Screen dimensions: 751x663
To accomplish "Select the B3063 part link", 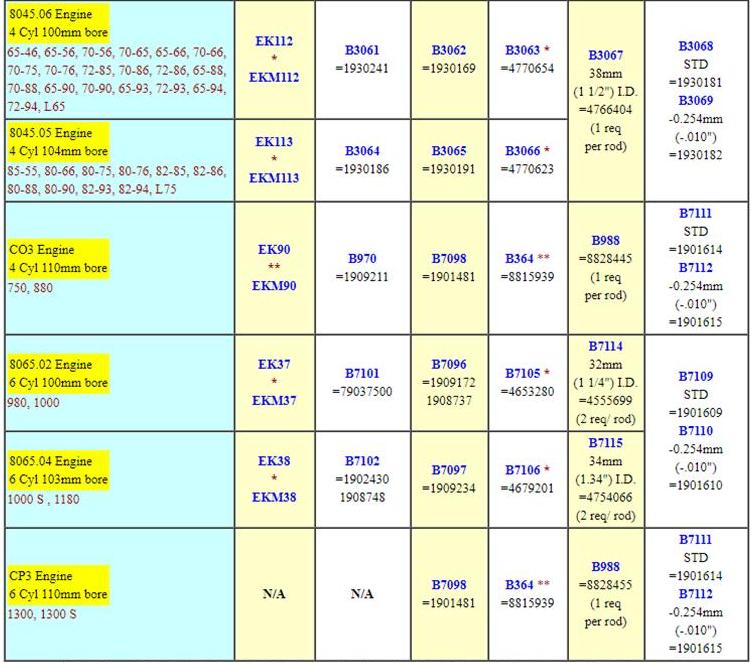I will (x=522, y=50).
